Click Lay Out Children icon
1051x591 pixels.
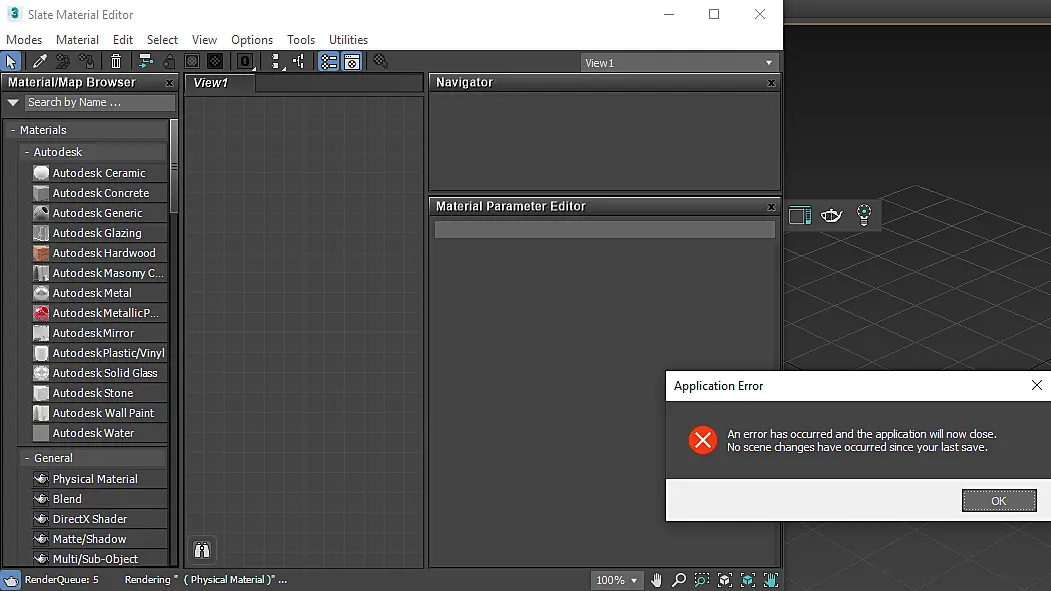299,62
